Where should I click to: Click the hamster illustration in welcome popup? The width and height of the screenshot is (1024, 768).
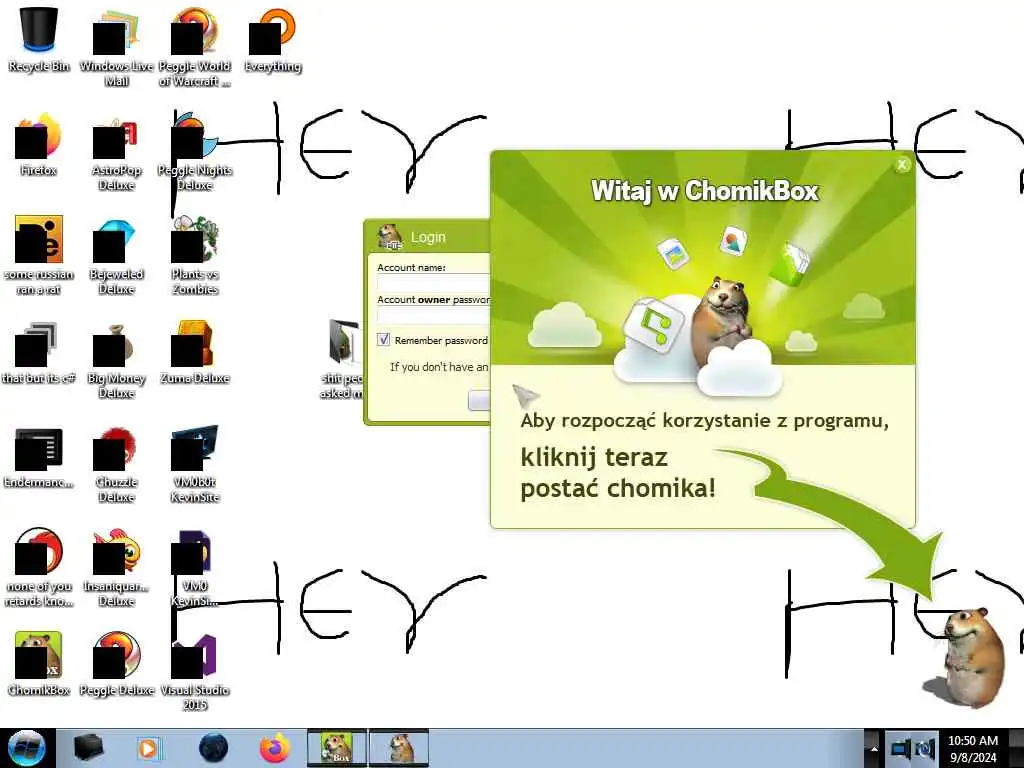coord(722,321)
